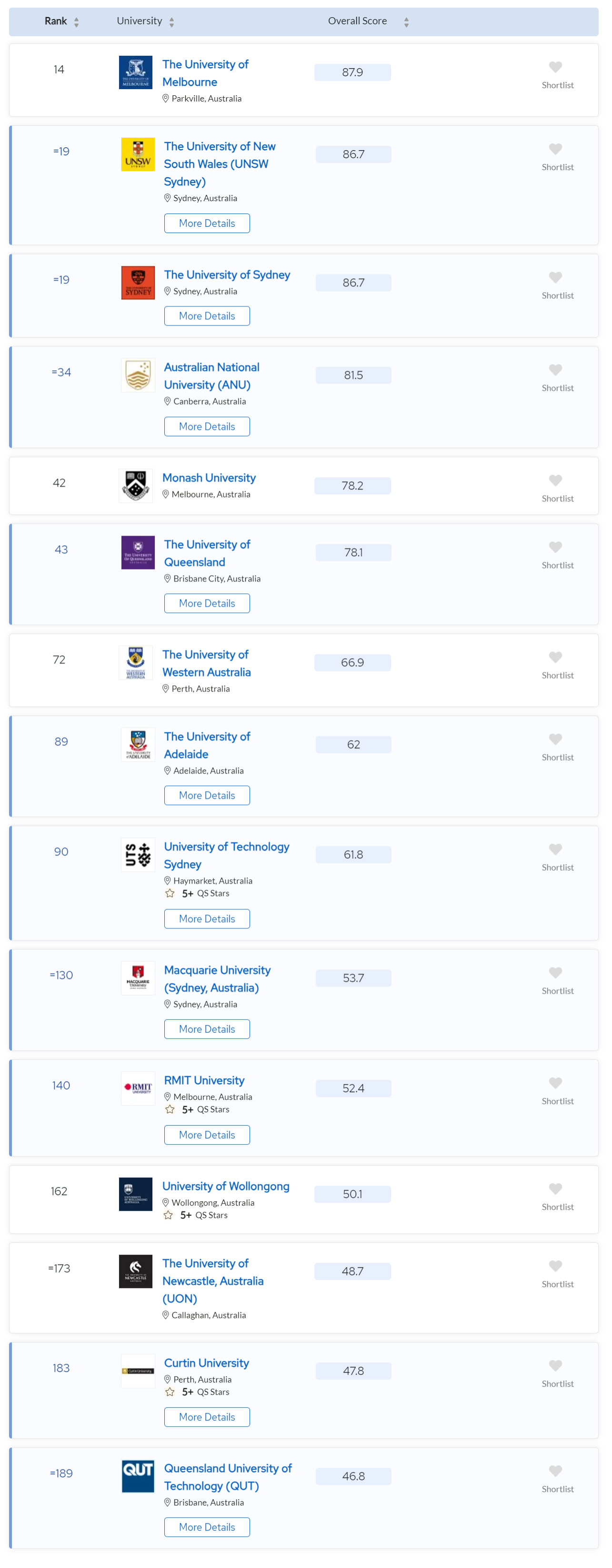Image resolution: width=612 pixels, height=1568 pixels.
Task: Open More Details for UNSW Sydney
Action: [207, 224]
